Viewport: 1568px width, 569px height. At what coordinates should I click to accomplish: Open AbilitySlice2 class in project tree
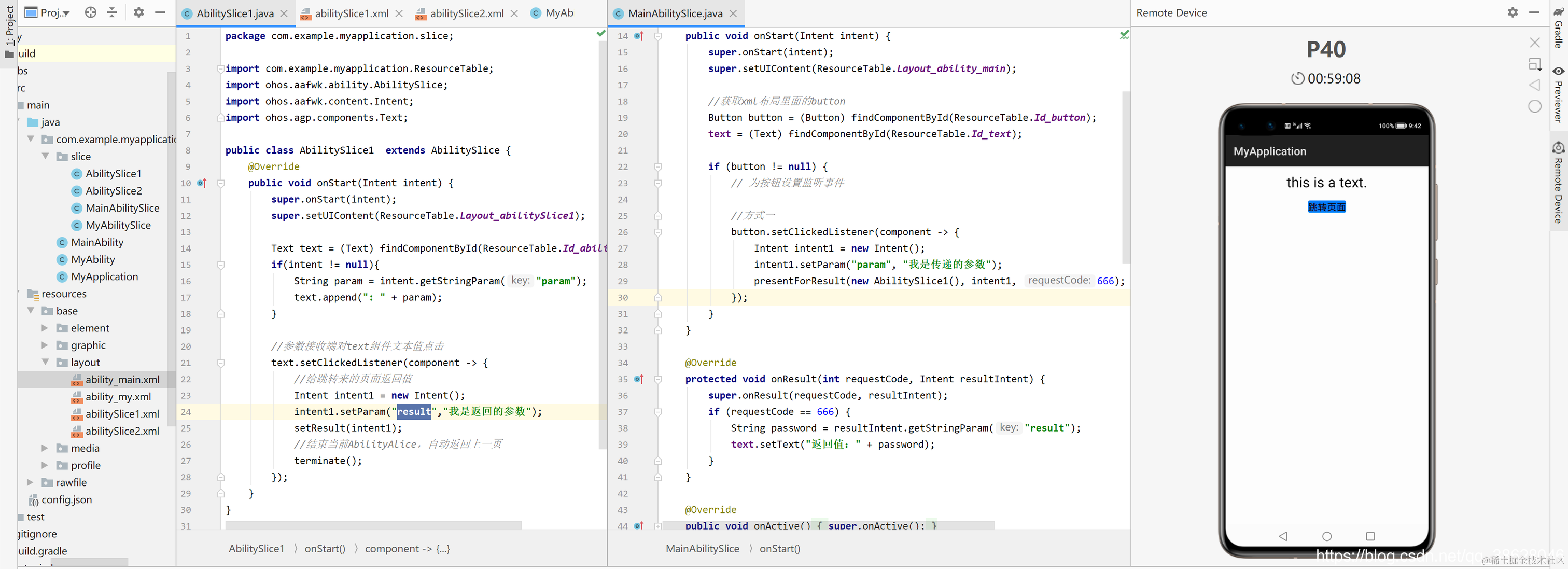tap(113, 191)
